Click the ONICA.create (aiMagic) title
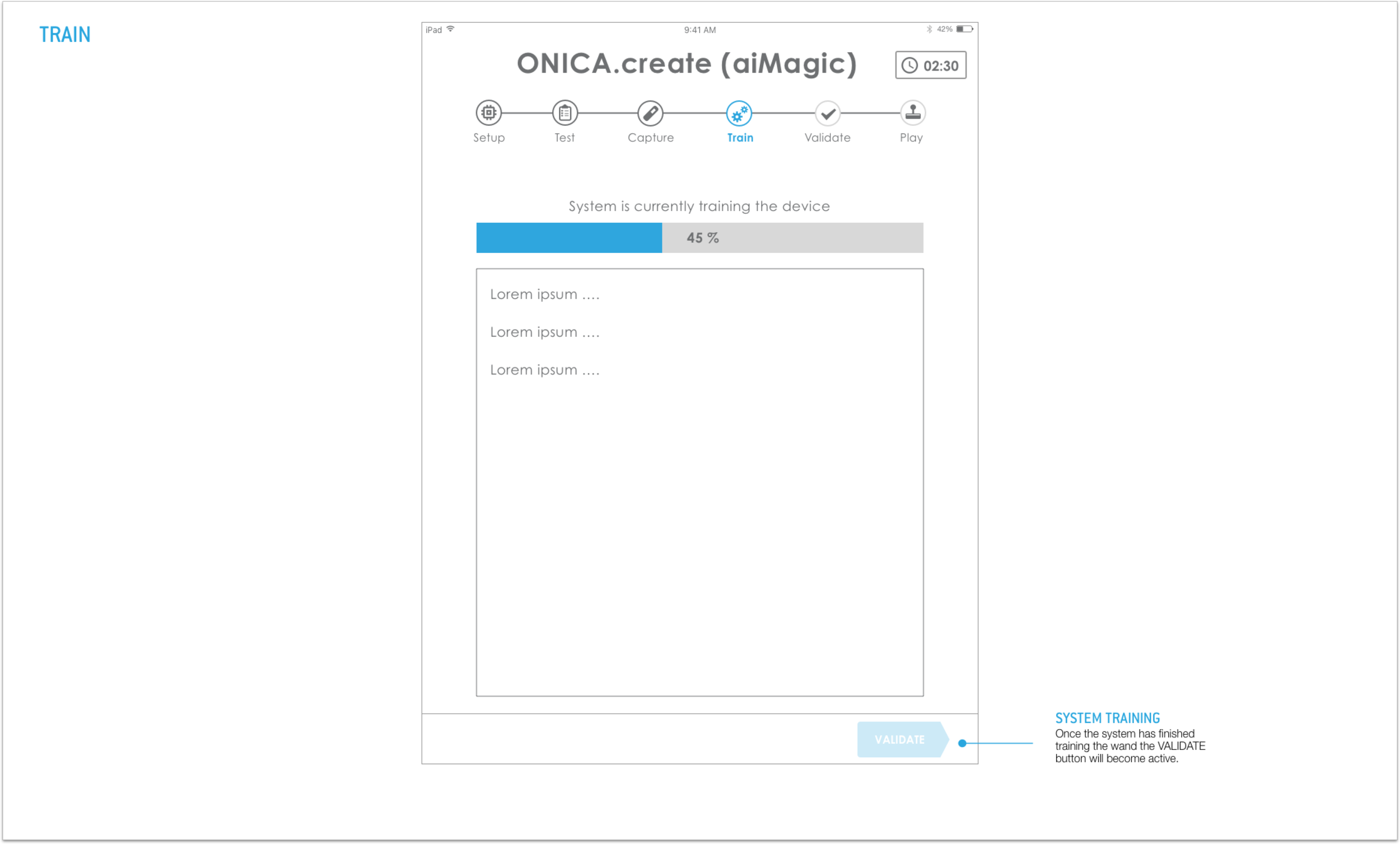Screen dimensions: 1400x844 pyautogui.click(x=686, y=63)
